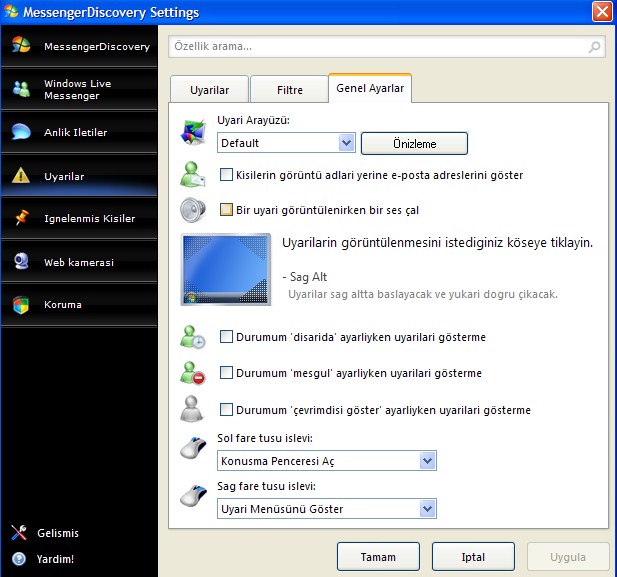Open the Uyari Arayüzü Default dropdown
Screen dimensions: 617x577
286,143
